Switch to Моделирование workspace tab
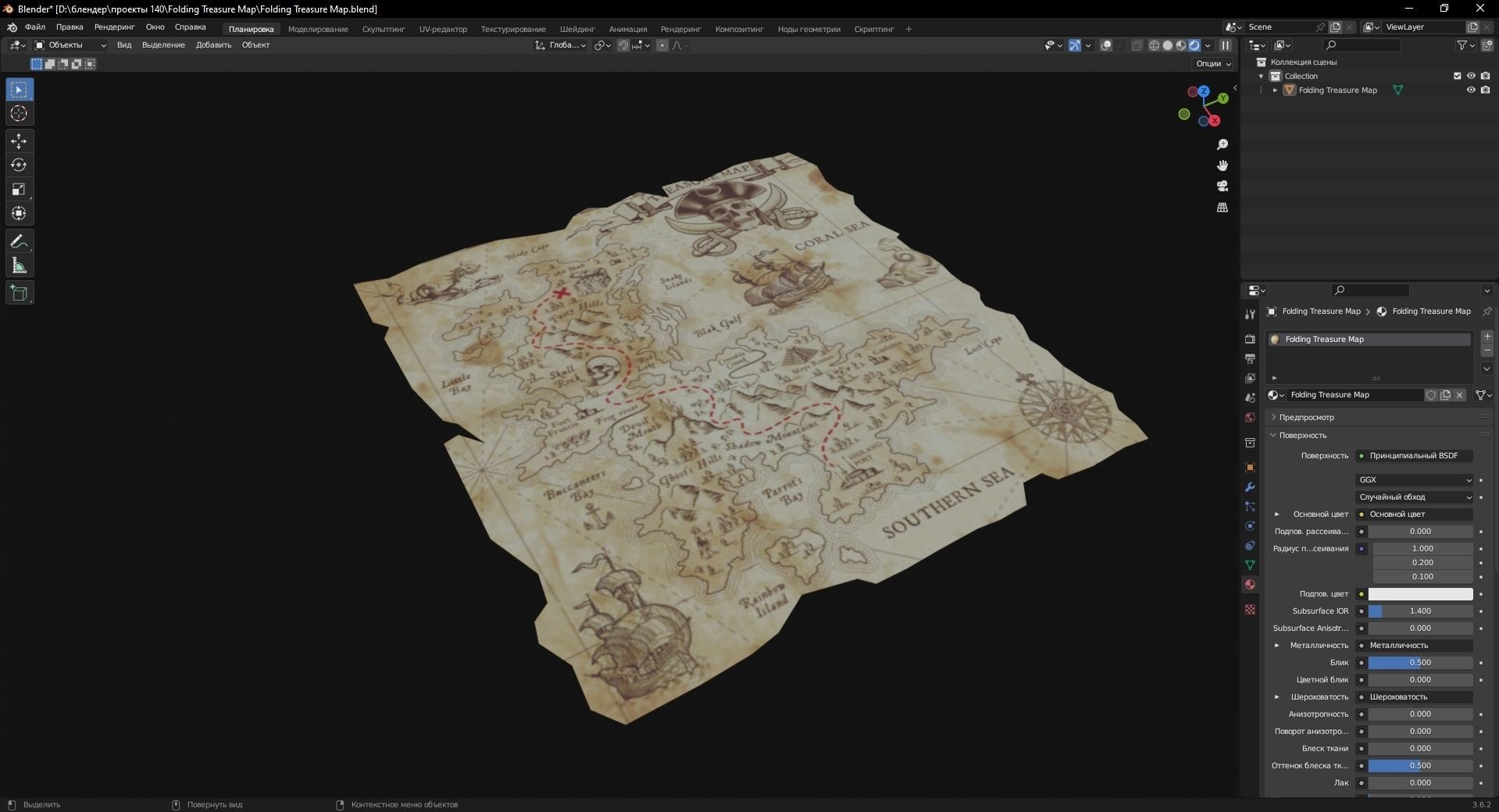Image resolution: width=1499 pixels, height=812 pixels. click(318, 29)
